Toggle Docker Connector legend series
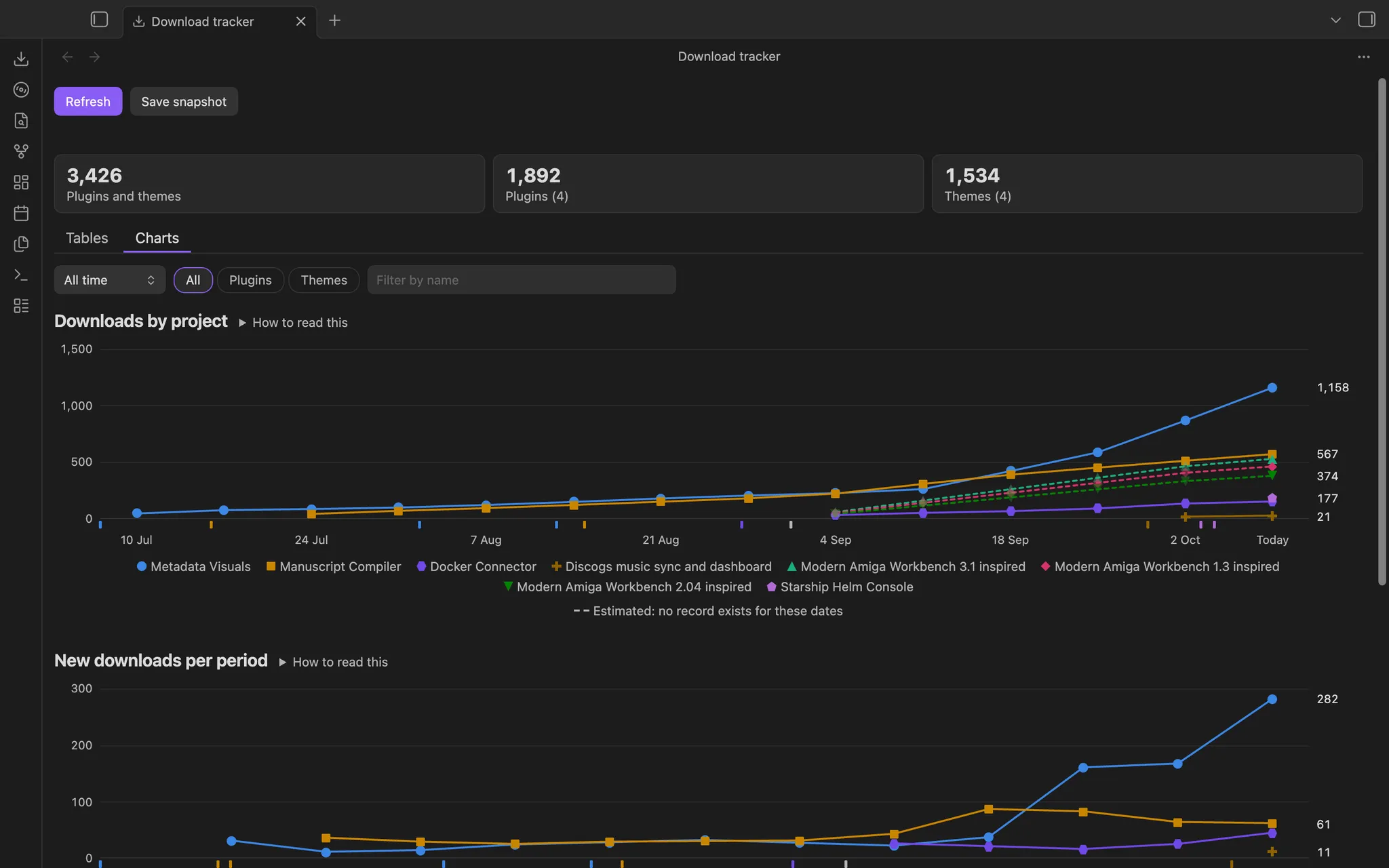This screenshot has height=868, width=1389. coord(476,567)
